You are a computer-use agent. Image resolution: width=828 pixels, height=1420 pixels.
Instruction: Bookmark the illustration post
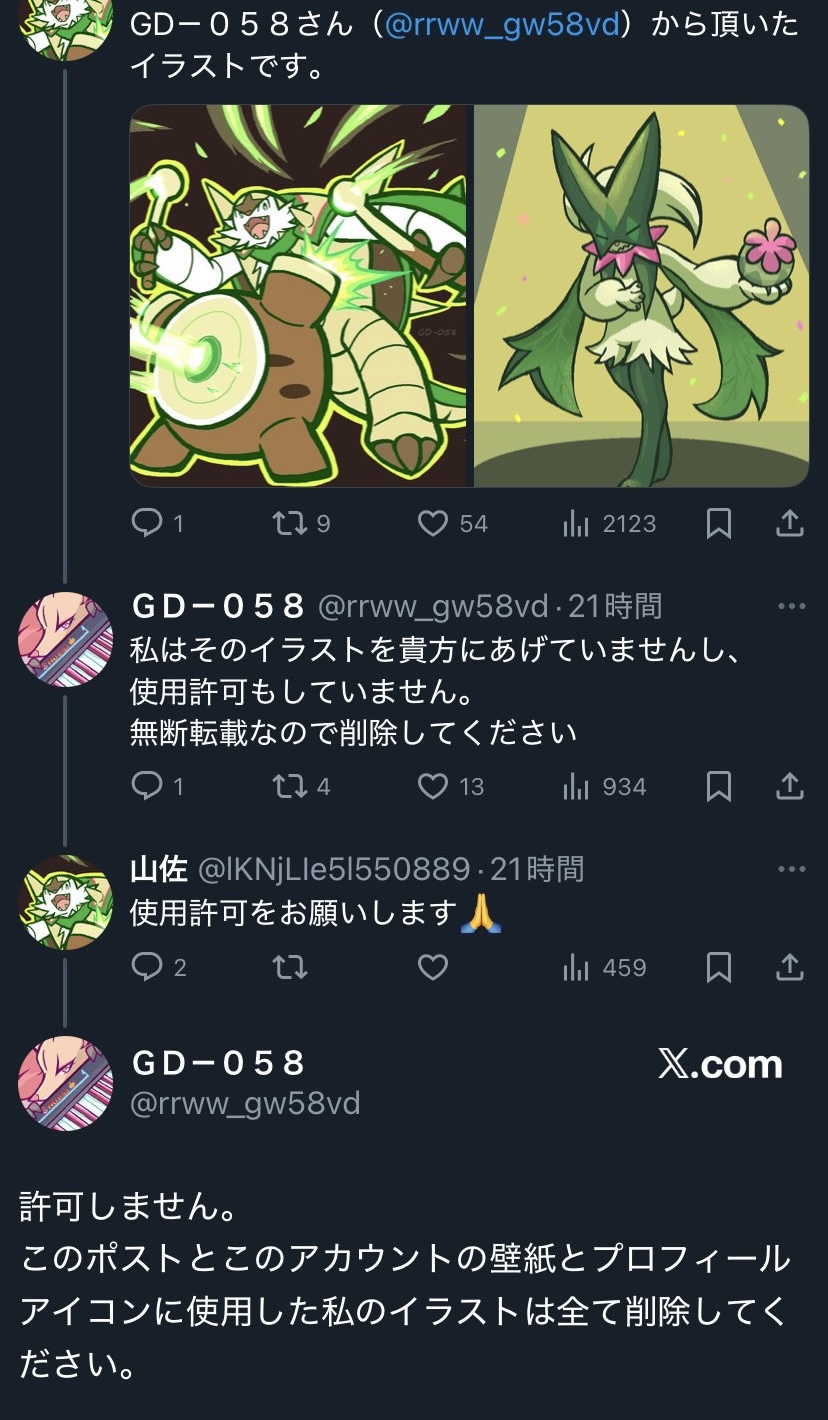pos(718,523)
